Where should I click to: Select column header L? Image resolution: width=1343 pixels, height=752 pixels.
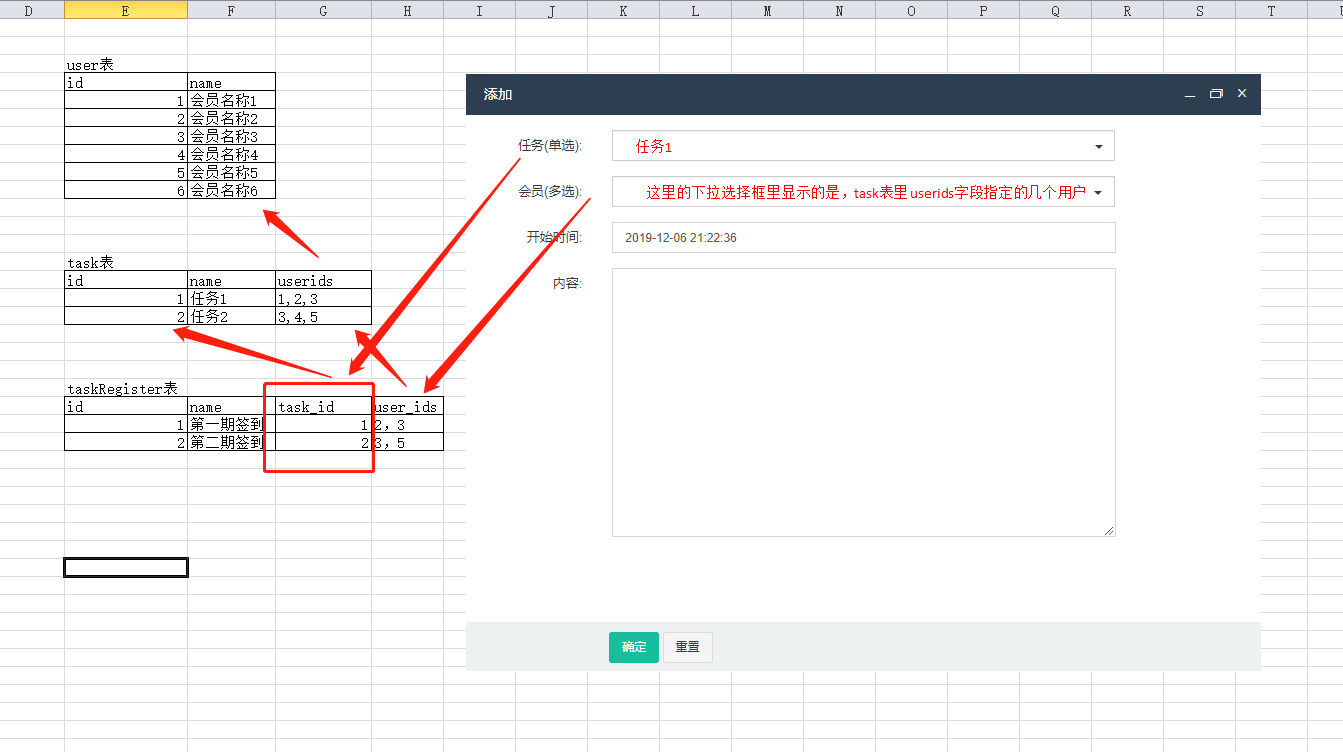(695, 10)
